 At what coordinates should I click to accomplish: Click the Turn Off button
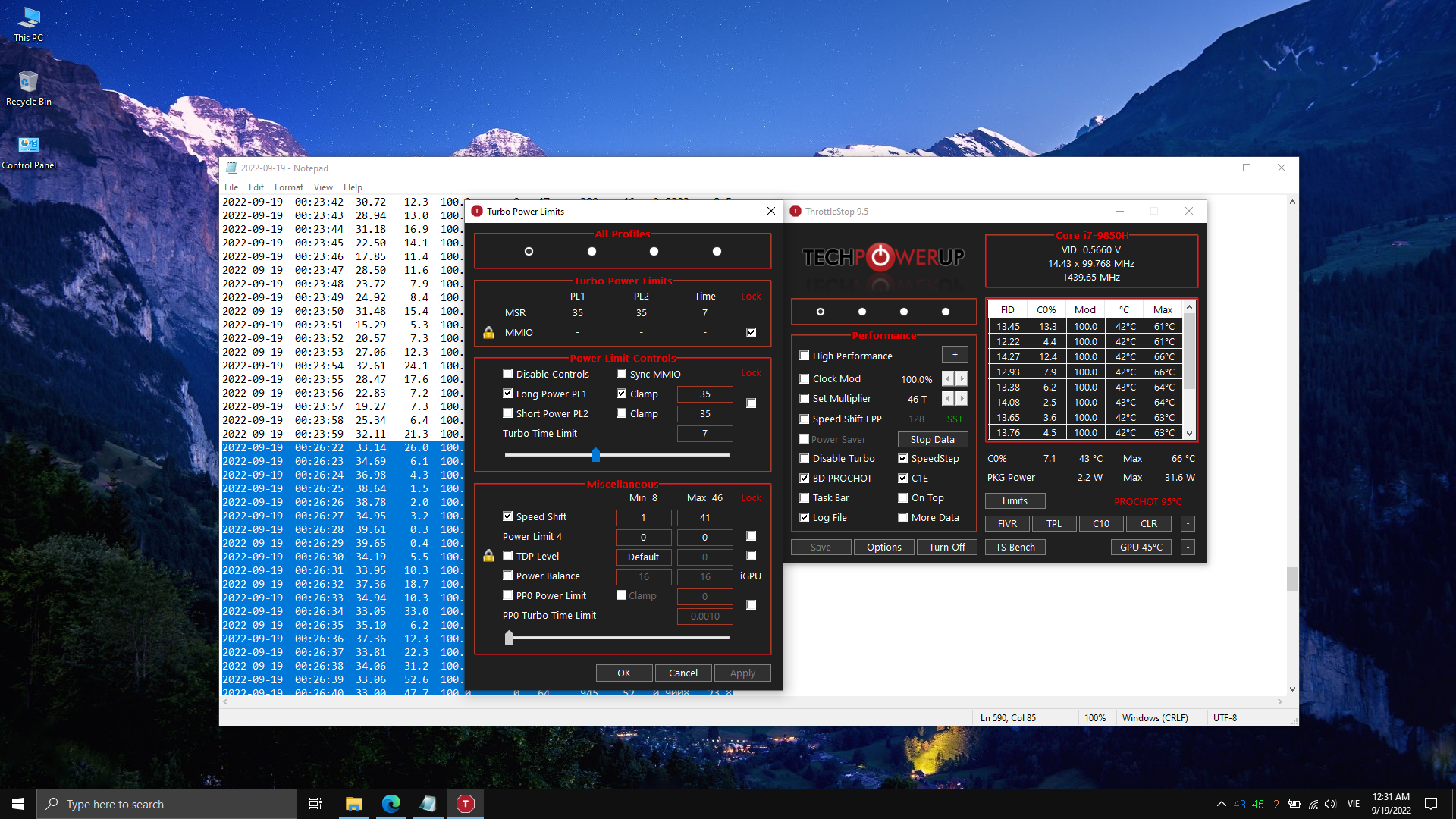point(947,548)
